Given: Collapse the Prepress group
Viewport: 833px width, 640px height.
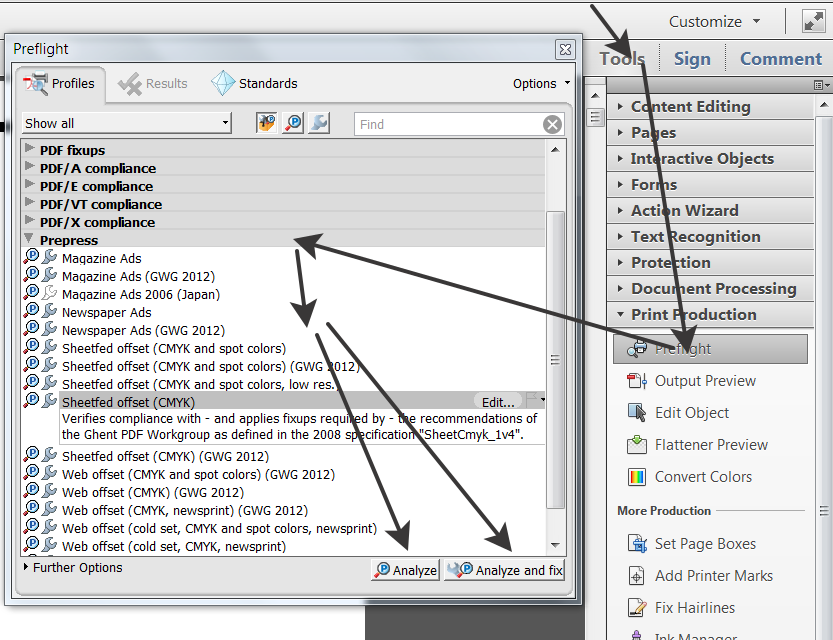Looking at the screenshot, I should tap(29, 238).
